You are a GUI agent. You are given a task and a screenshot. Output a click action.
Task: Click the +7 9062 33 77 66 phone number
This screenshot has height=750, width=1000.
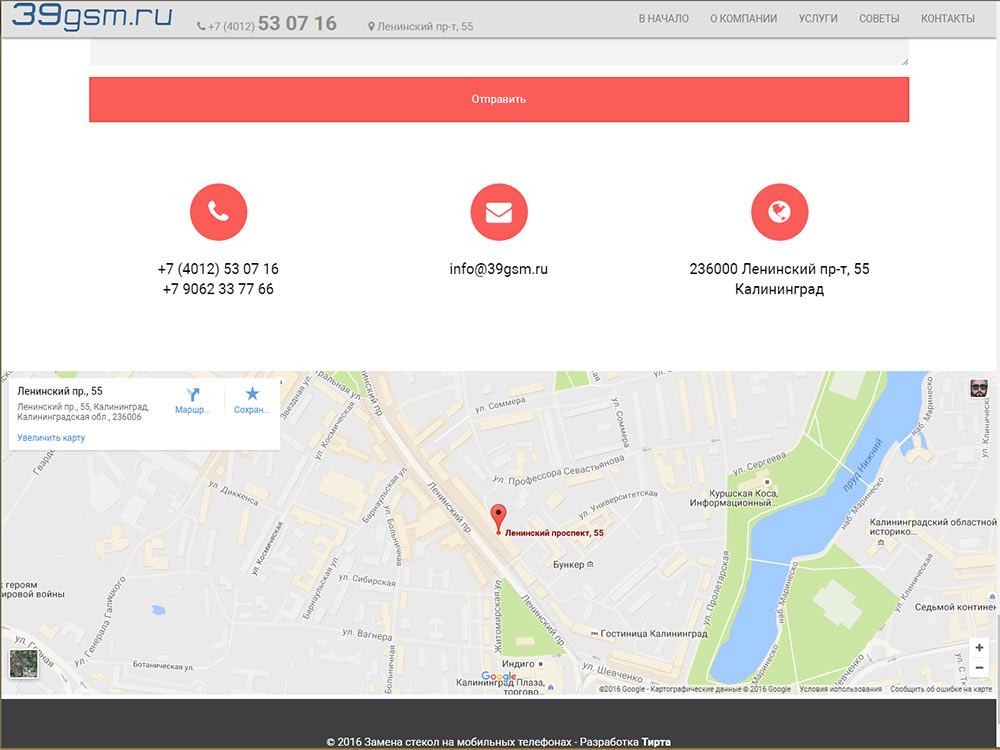(x=218, y=289)
